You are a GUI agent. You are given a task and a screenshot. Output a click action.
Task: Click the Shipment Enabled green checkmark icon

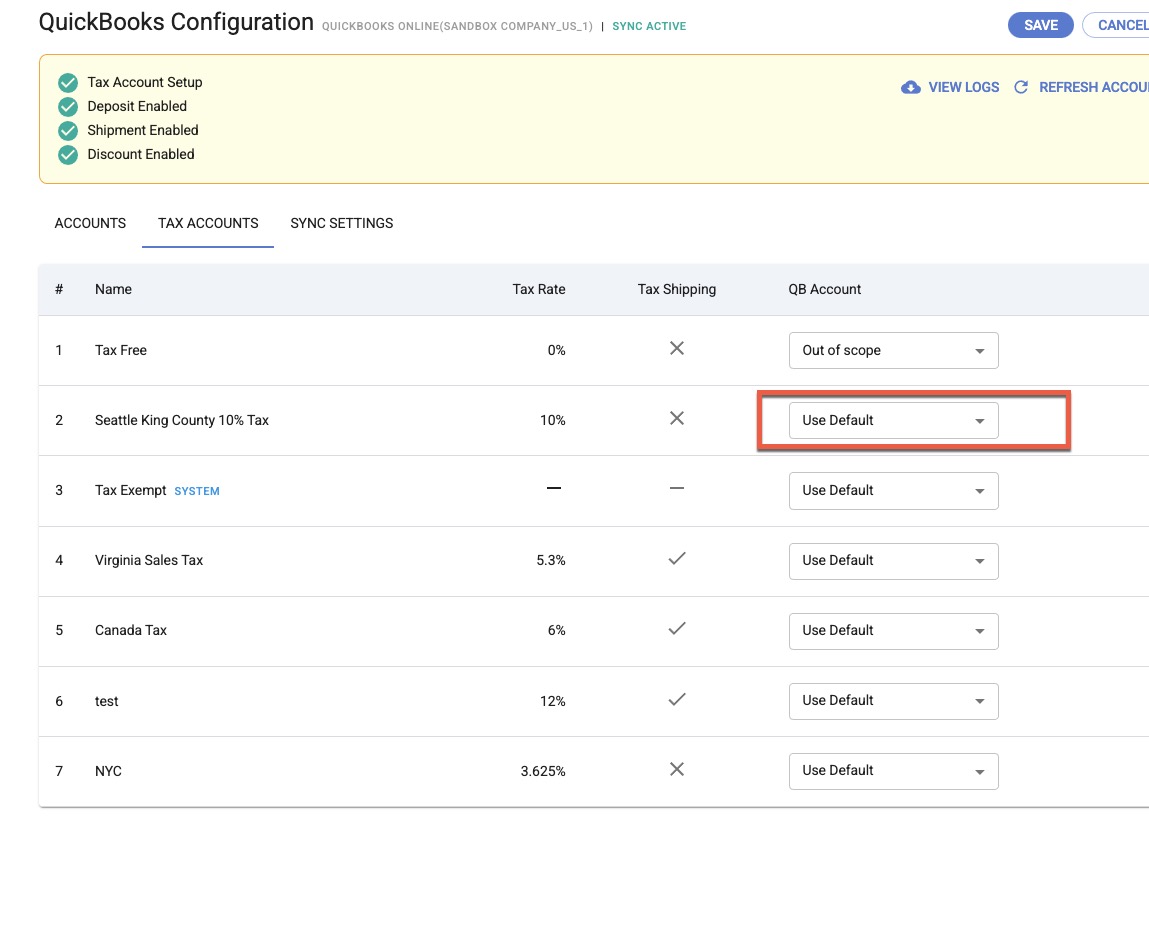coord(68,131)
